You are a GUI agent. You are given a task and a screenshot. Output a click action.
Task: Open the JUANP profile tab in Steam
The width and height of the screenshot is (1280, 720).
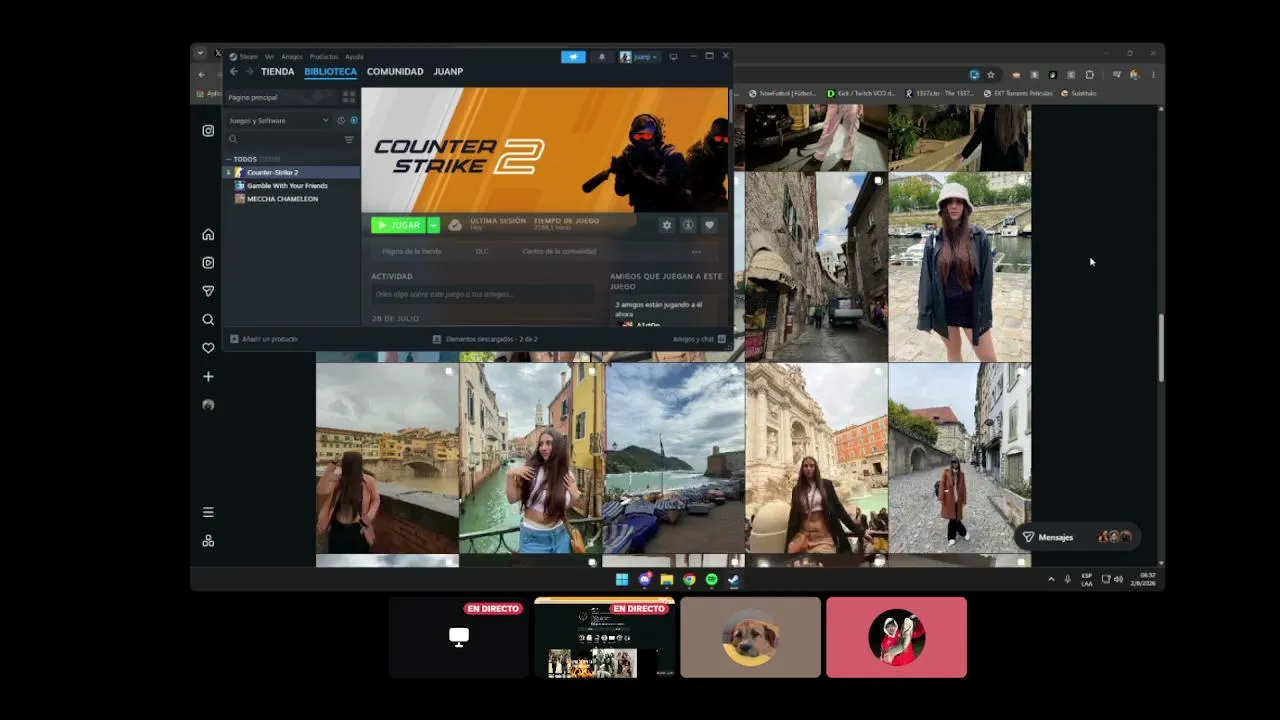(448, 72)
